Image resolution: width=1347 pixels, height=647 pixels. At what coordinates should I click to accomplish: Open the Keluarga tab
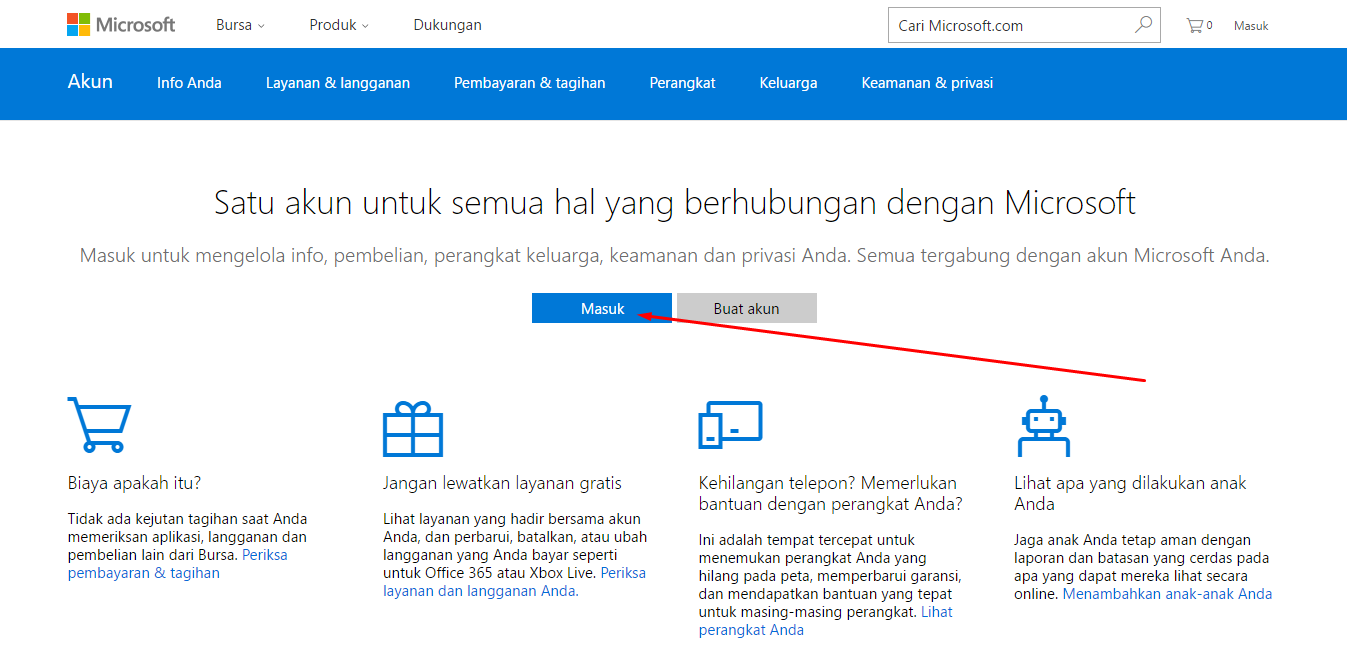(x=789, y=83)
